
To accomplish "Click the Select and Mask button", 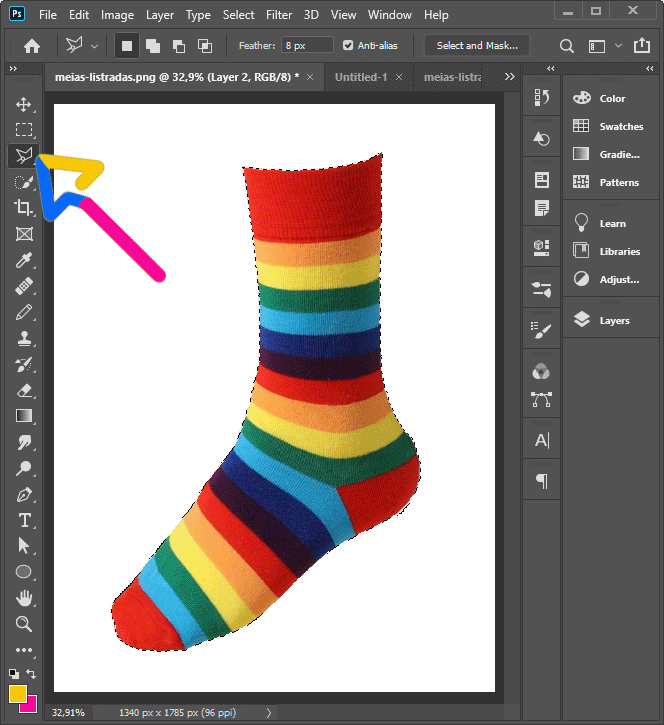I will tap(477, 45).
